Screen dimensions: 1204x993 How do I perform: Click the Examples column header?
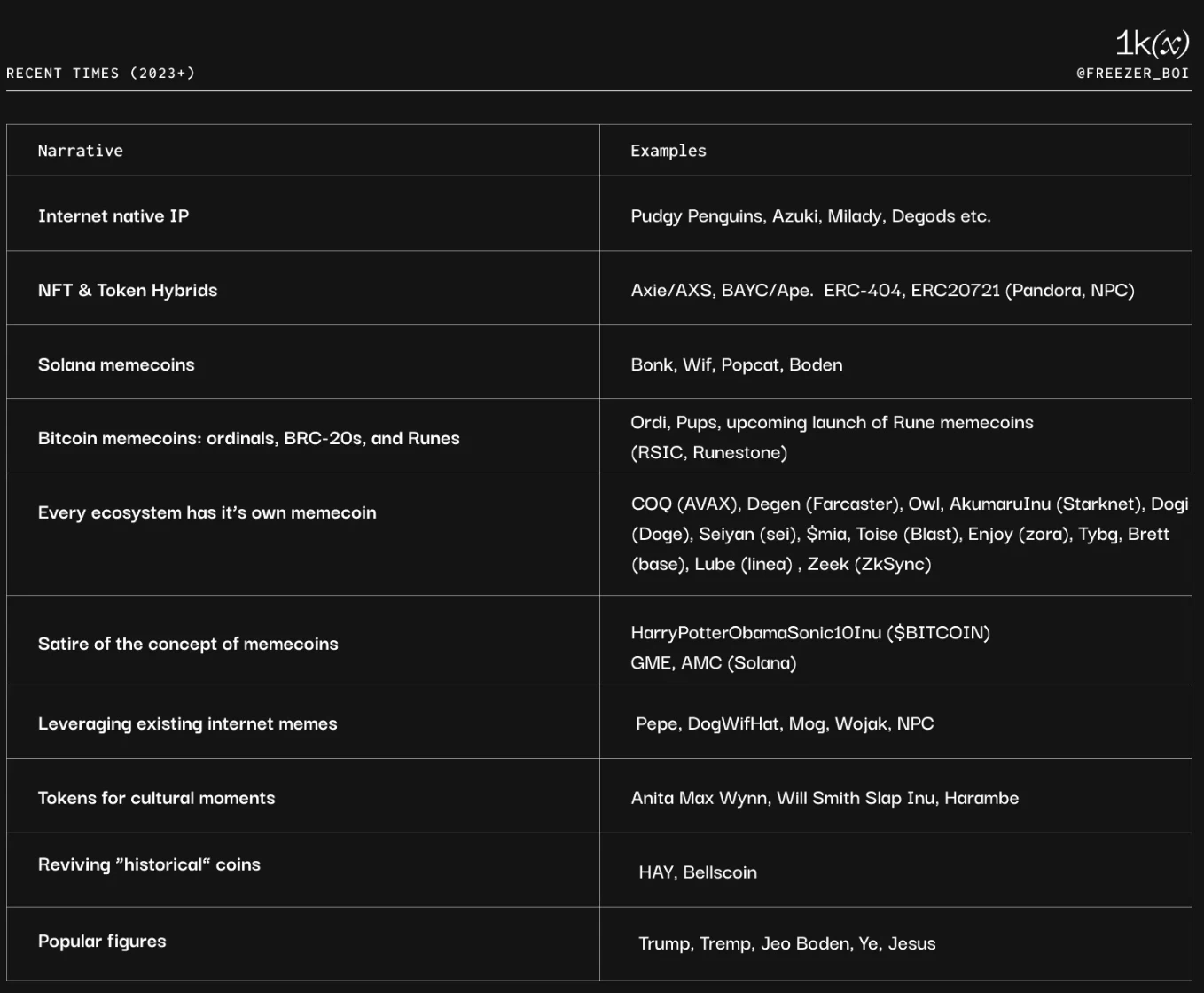[x=668, y=151]
